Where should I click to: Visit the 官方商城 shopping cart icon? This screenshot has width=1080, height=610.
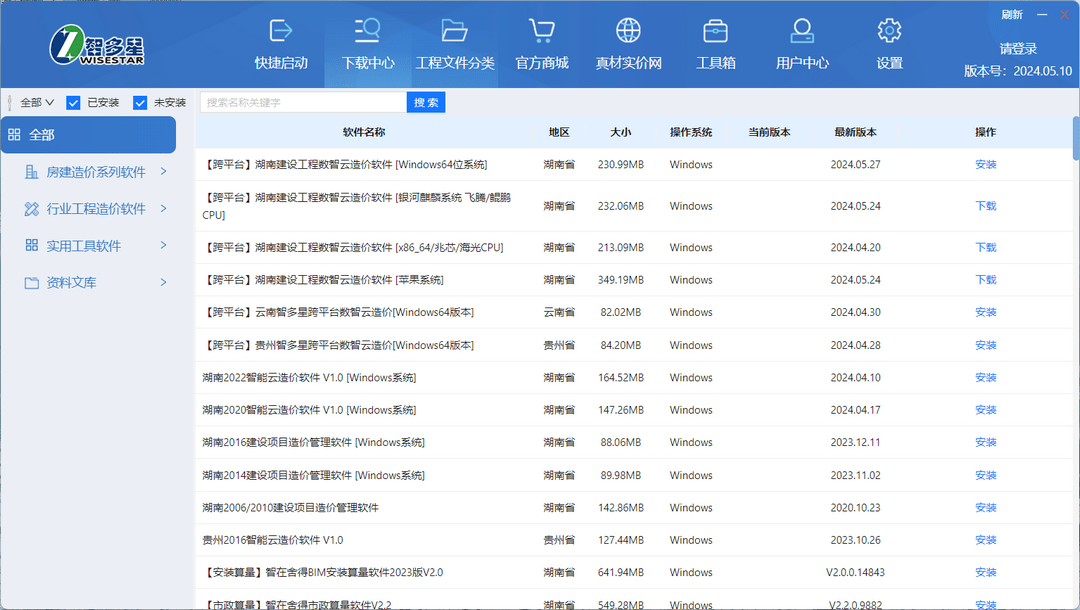[541, 44]
